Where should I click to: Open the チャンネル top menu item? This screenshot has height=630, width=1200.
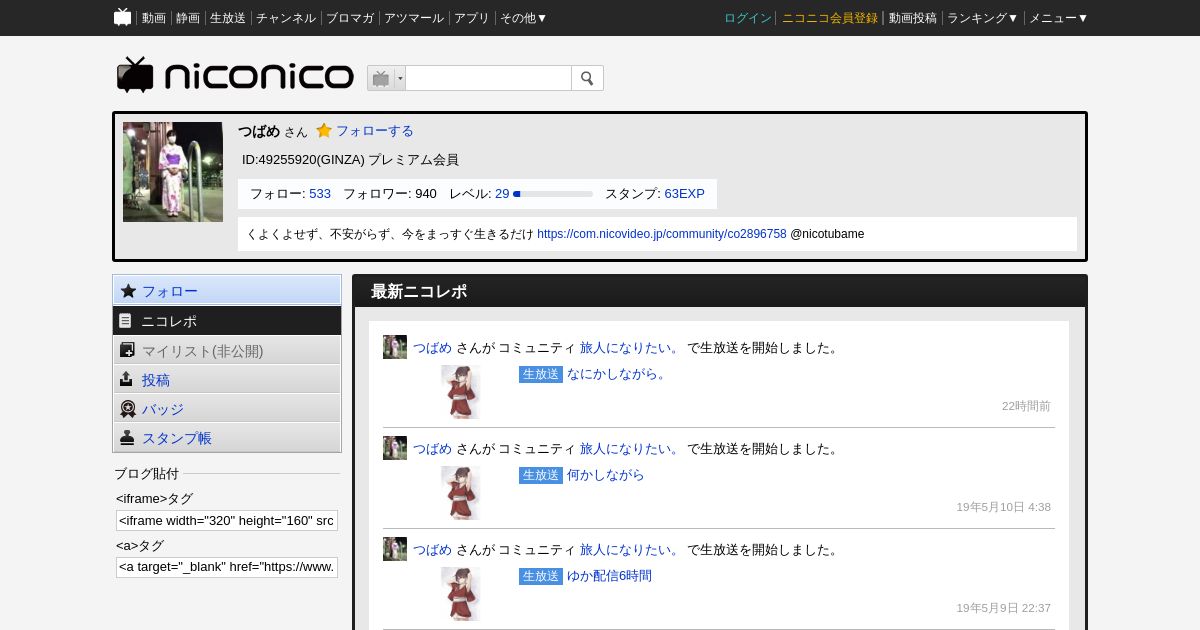(286, 18)
